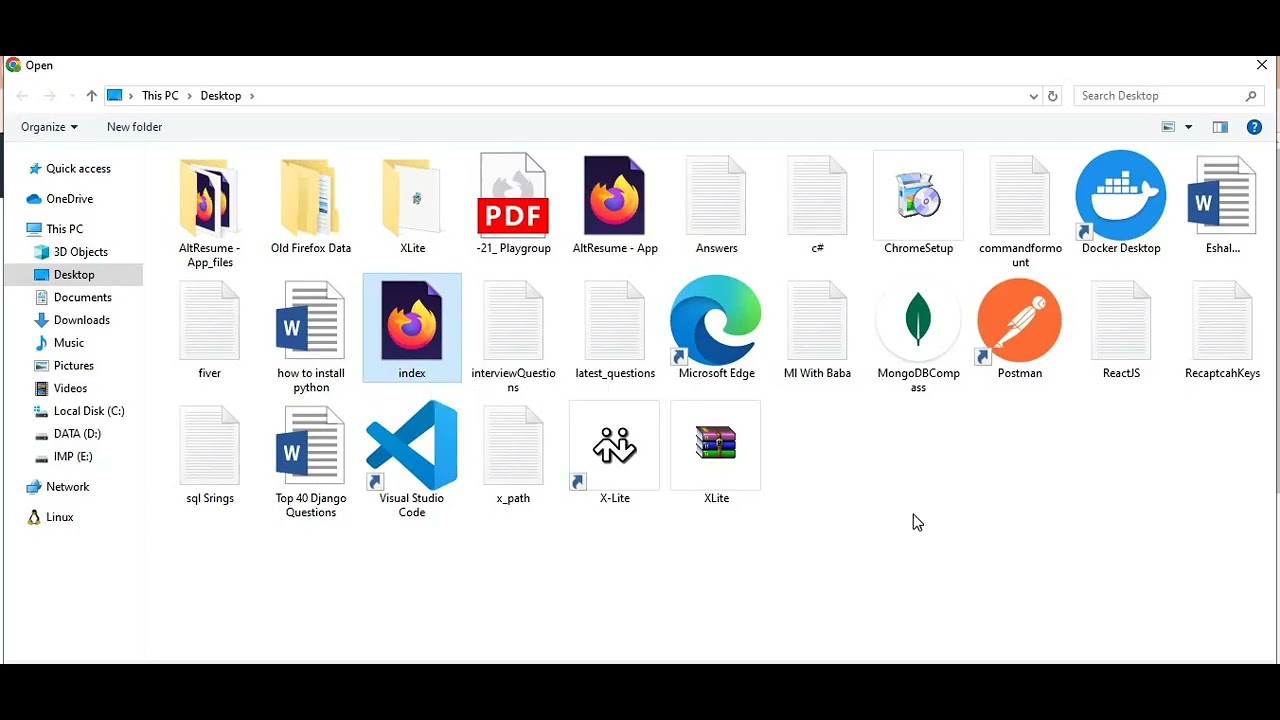Viewport: 1280px width, 720px height.
Task: Expand the address bar history dropdown
Action: pyautogui.click(x=1033, y=96)
